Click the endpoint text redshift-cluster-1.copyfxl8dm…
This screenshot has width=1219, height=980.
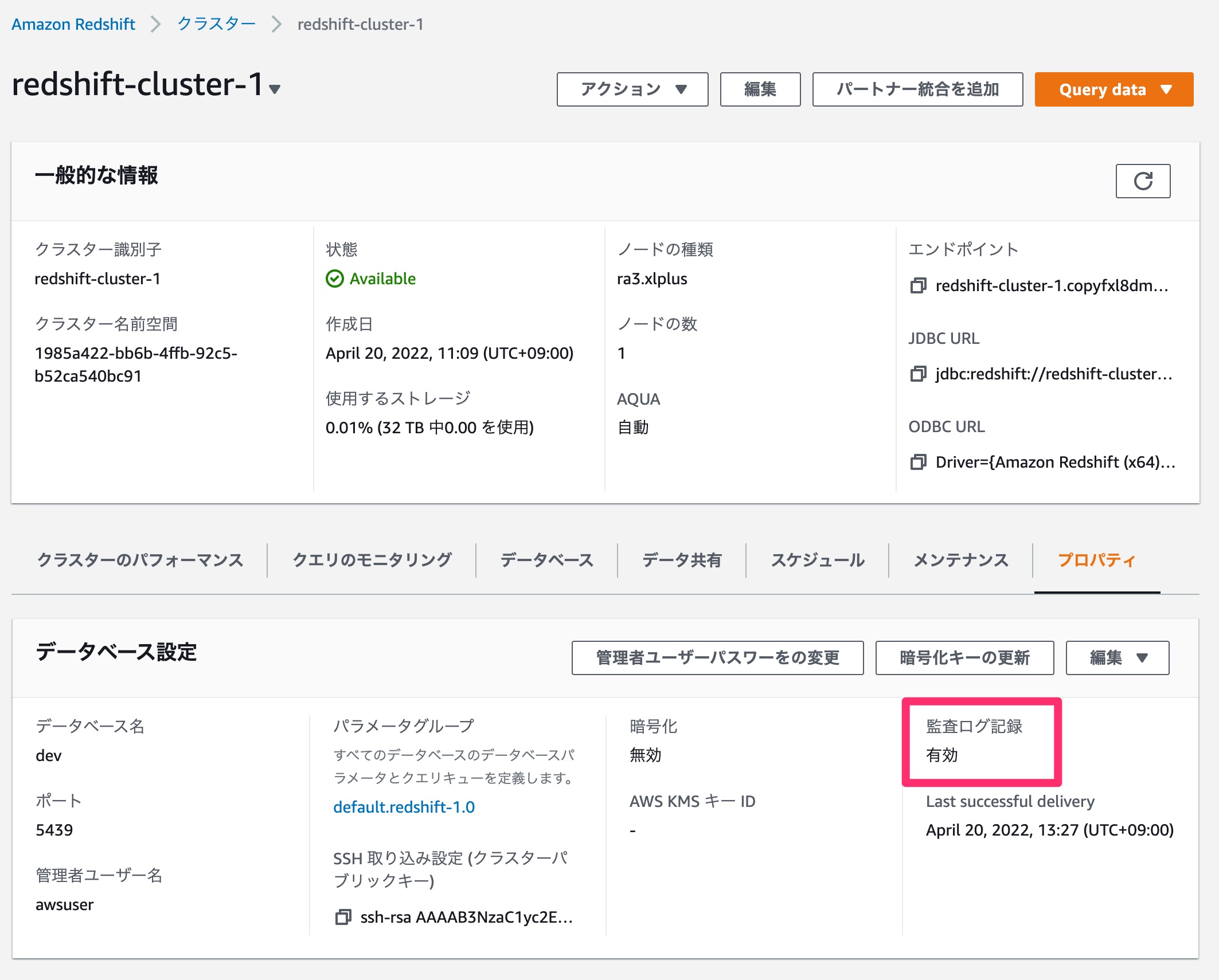[1052, 285]
